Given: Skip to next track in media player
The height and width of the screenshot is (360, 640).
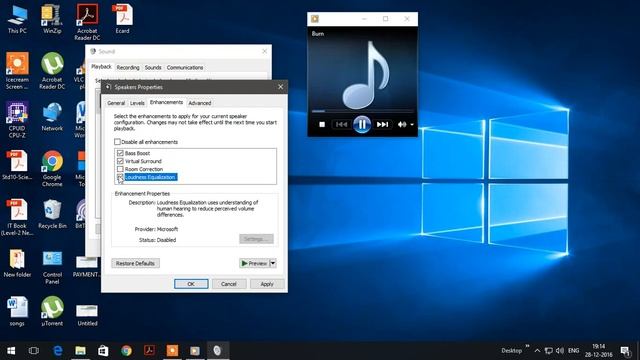Looking at the screenshot, I should tap(382, 124).
